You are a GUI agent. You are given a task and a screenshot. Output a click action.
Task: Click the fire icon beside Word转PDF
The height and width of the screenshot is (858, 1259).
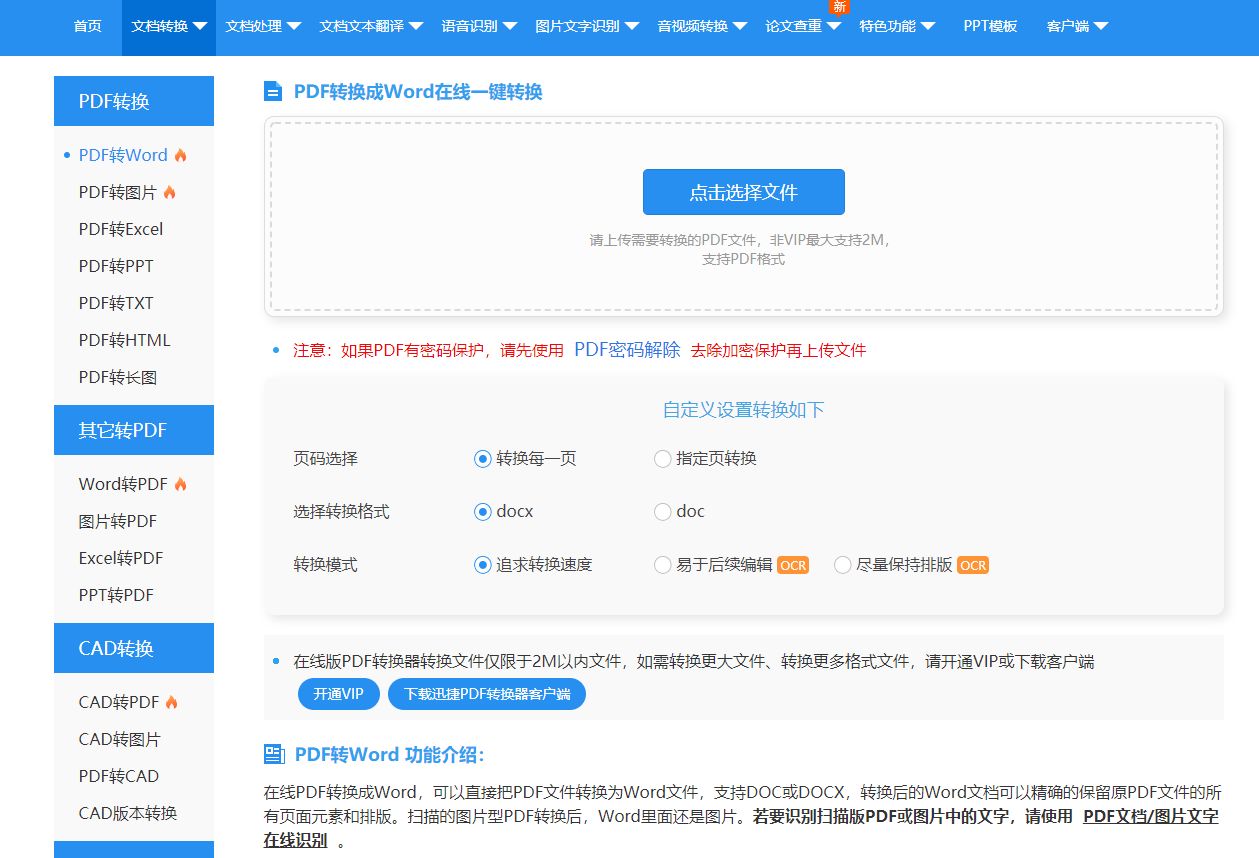coord(179,483)
